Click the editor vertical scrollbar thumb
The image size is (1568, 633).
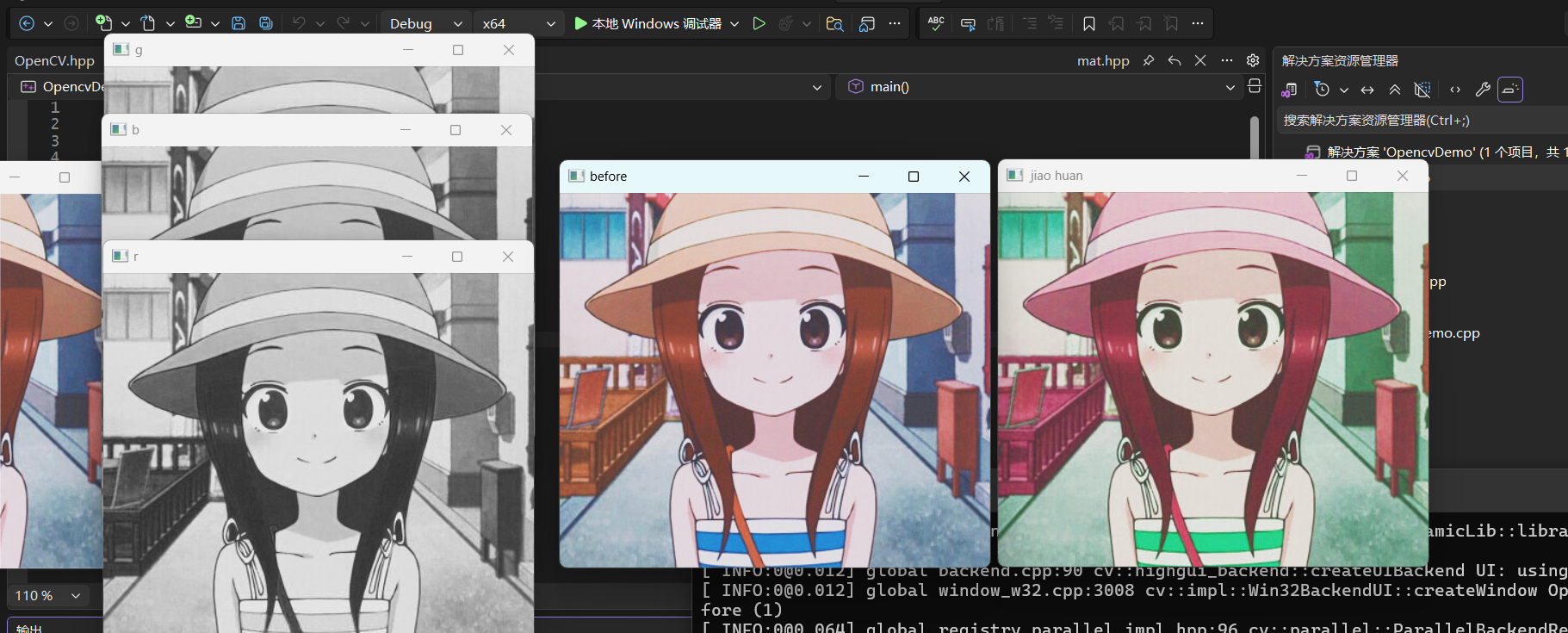[1255, 137]
